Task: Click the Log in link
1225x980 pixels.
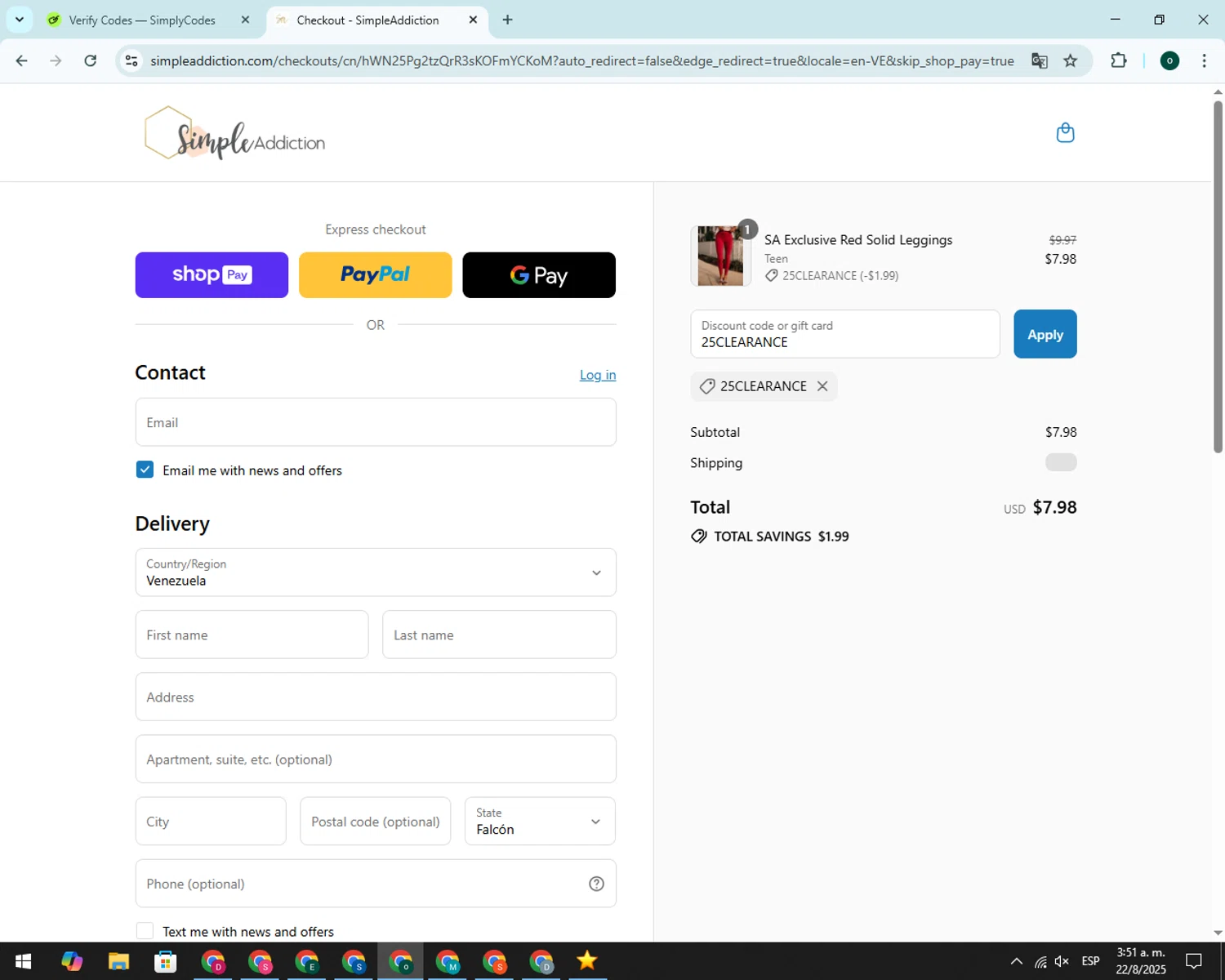Action: 598,375
